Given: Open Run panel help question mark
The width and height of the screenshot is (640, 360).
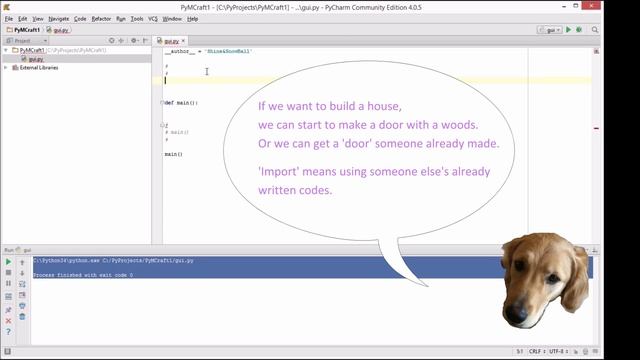Looking at the screenshot, I should point(8,332).
